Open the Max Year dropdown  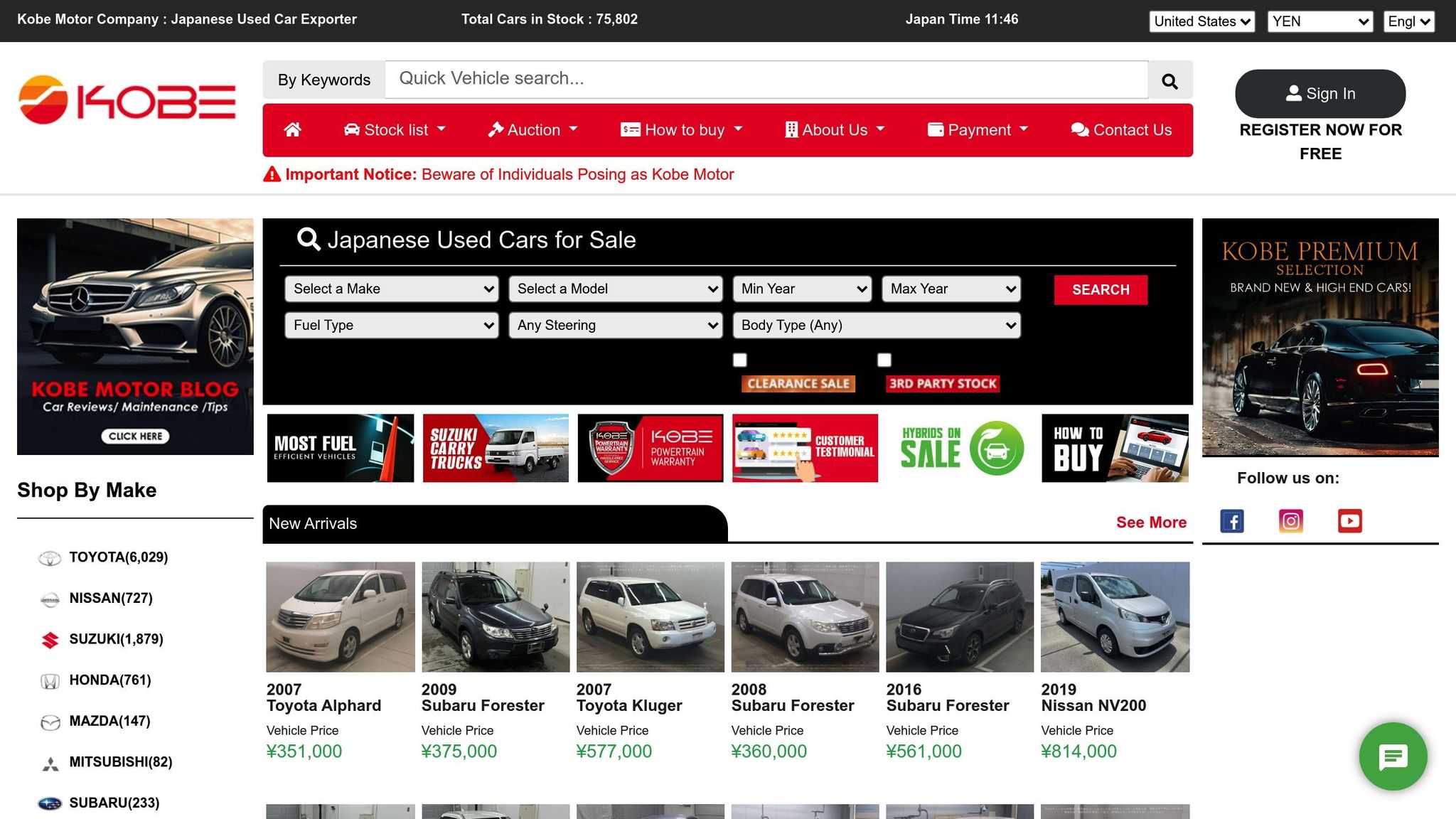[951, 289]
